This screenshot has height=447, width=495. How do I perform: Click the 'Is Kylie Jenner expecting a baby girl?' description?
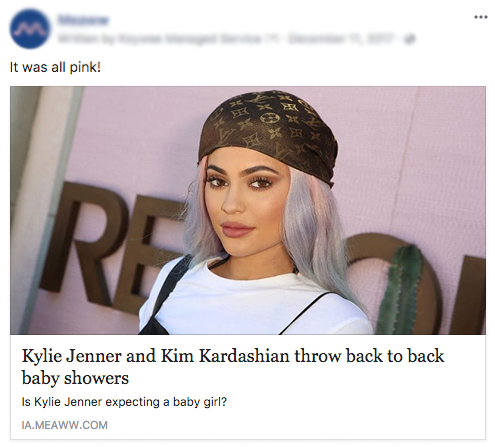pyautogui.click(x=124, y=402)
